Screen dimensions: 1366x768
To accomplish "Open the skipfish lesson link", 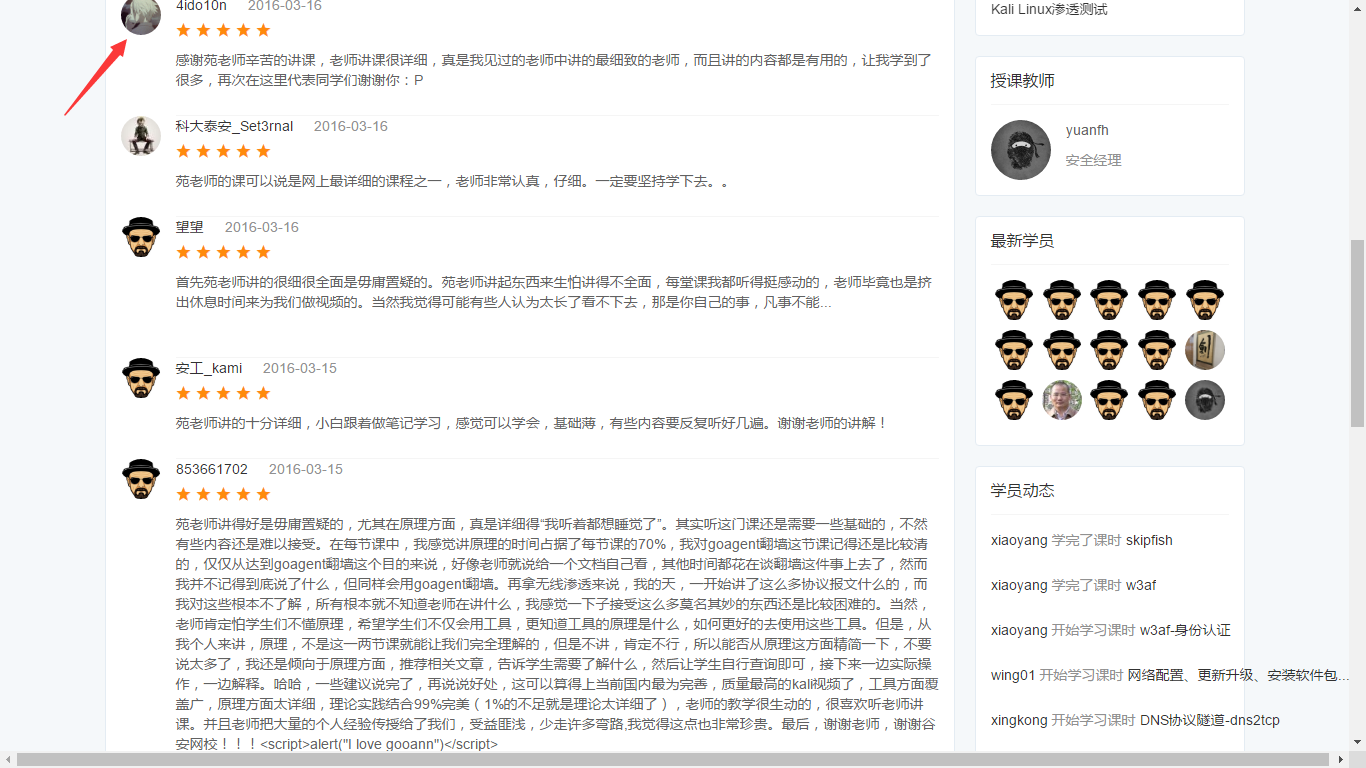I will click(x=1149, y=540).
